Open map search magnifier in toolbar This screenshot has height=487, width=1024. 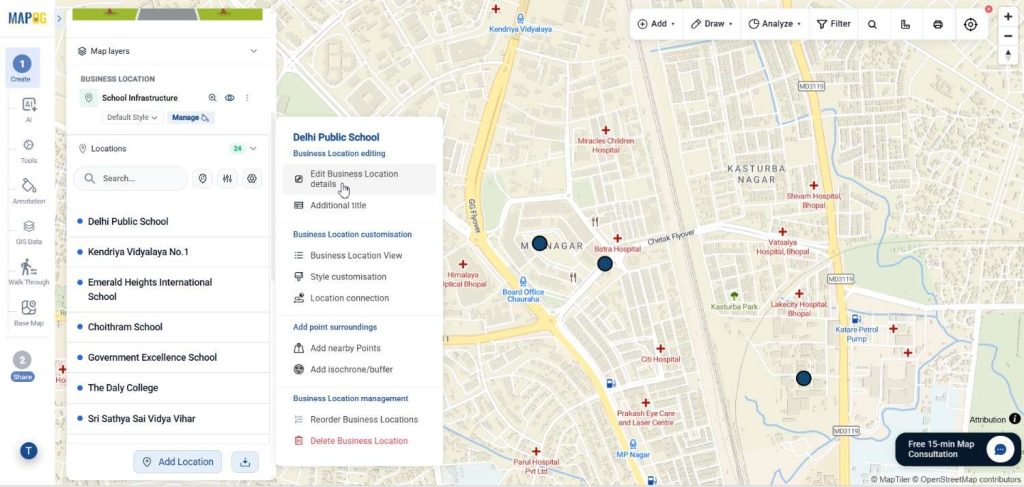(872, 24)
